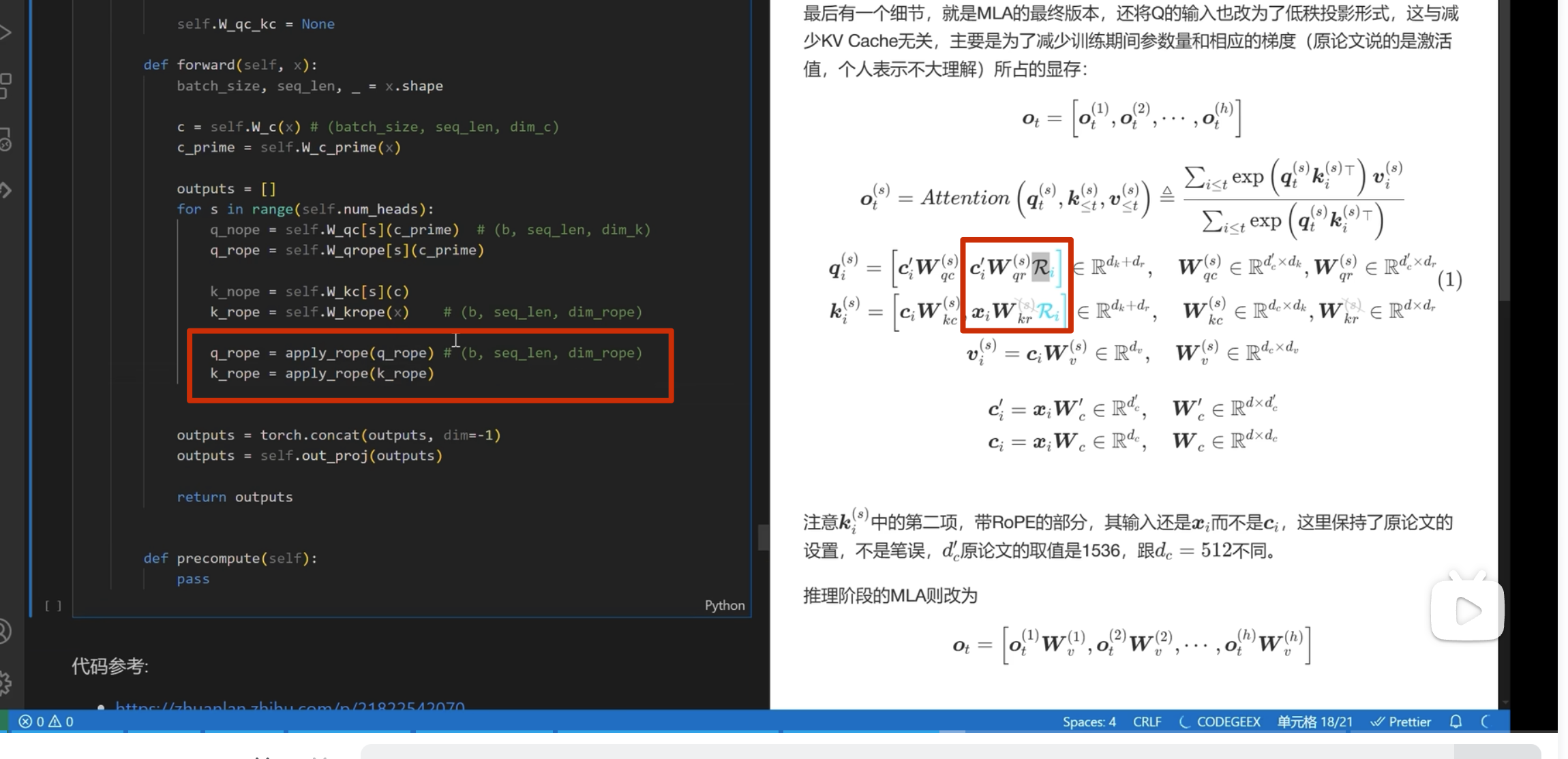Click the loading spinner icon in status bar
Viewport: 1568px width, 759px height.
point(1486,722)
